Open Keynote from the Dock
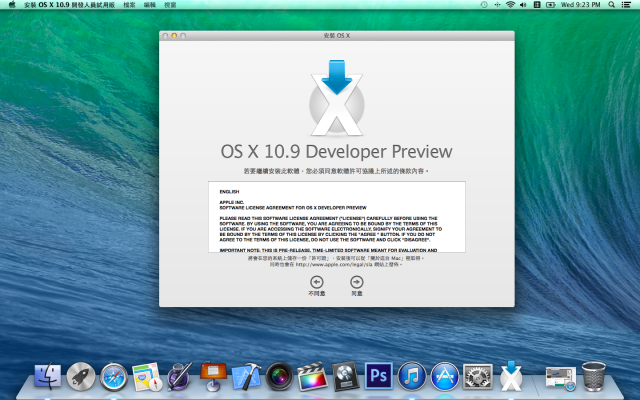The image size is (640, 400). tap(213, 376)
